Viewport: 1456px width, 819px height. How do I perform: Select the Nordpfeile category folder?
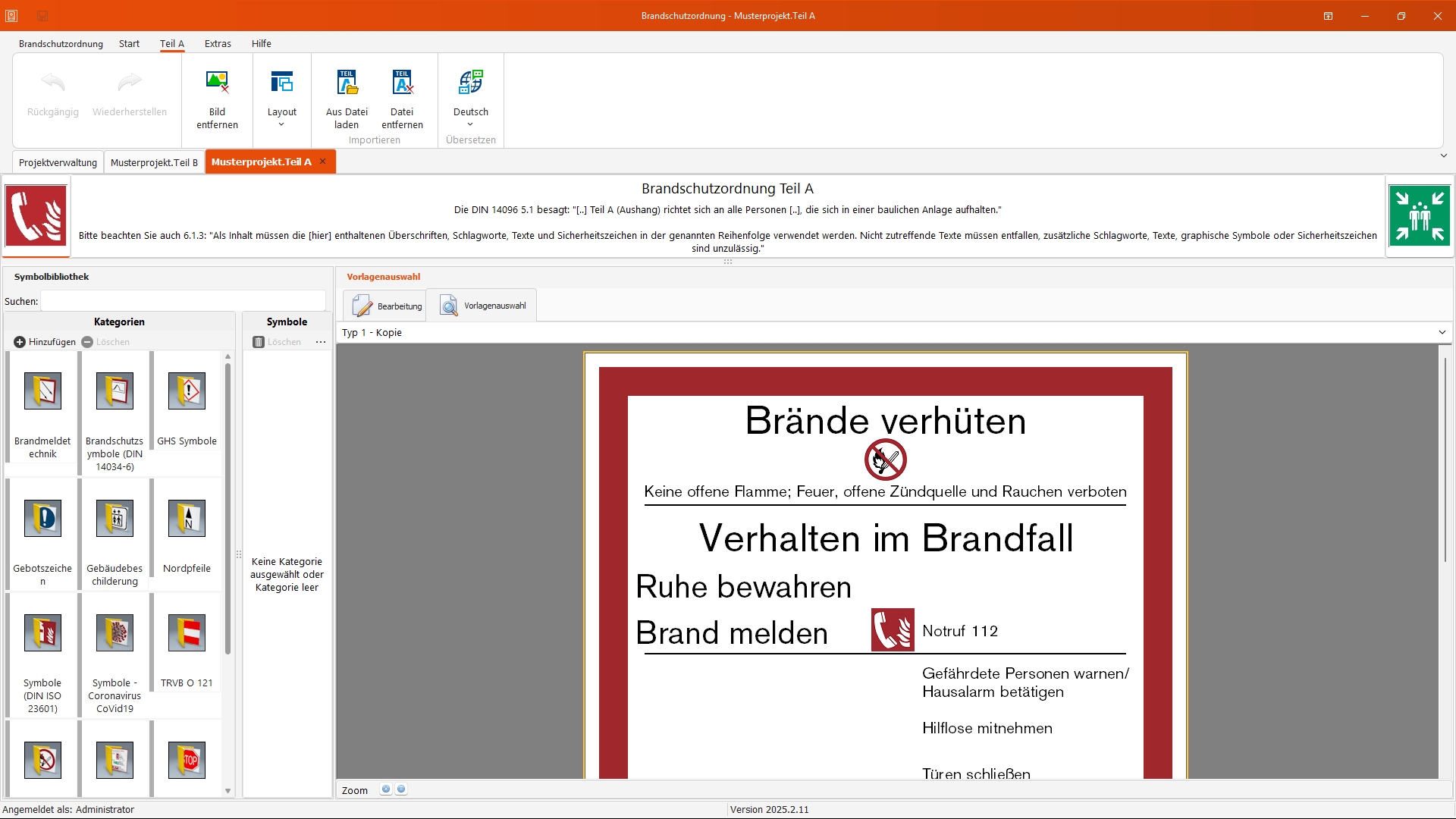187,519
